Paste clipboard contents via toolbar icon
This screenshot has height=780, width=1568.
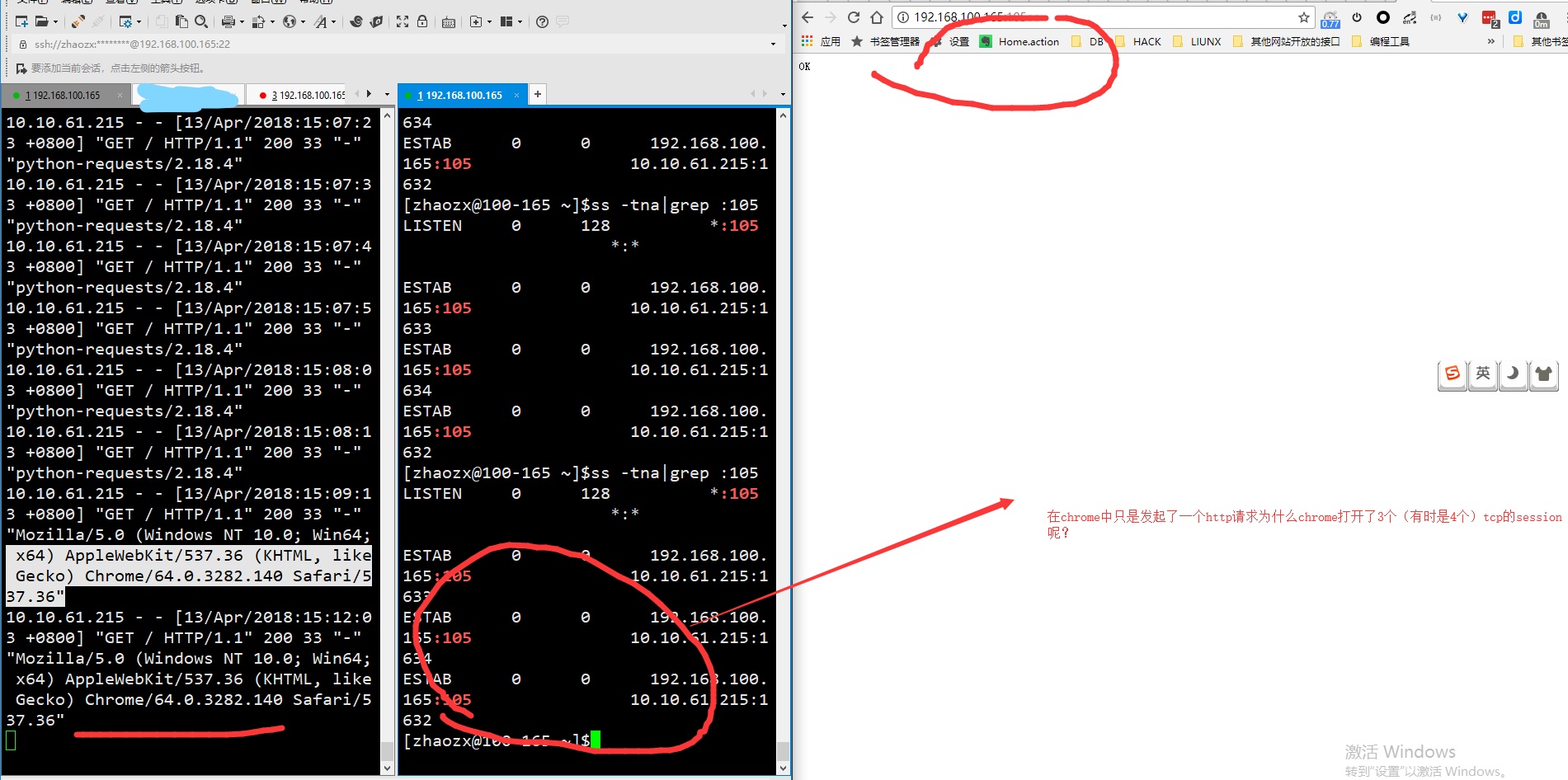(182, 21)
